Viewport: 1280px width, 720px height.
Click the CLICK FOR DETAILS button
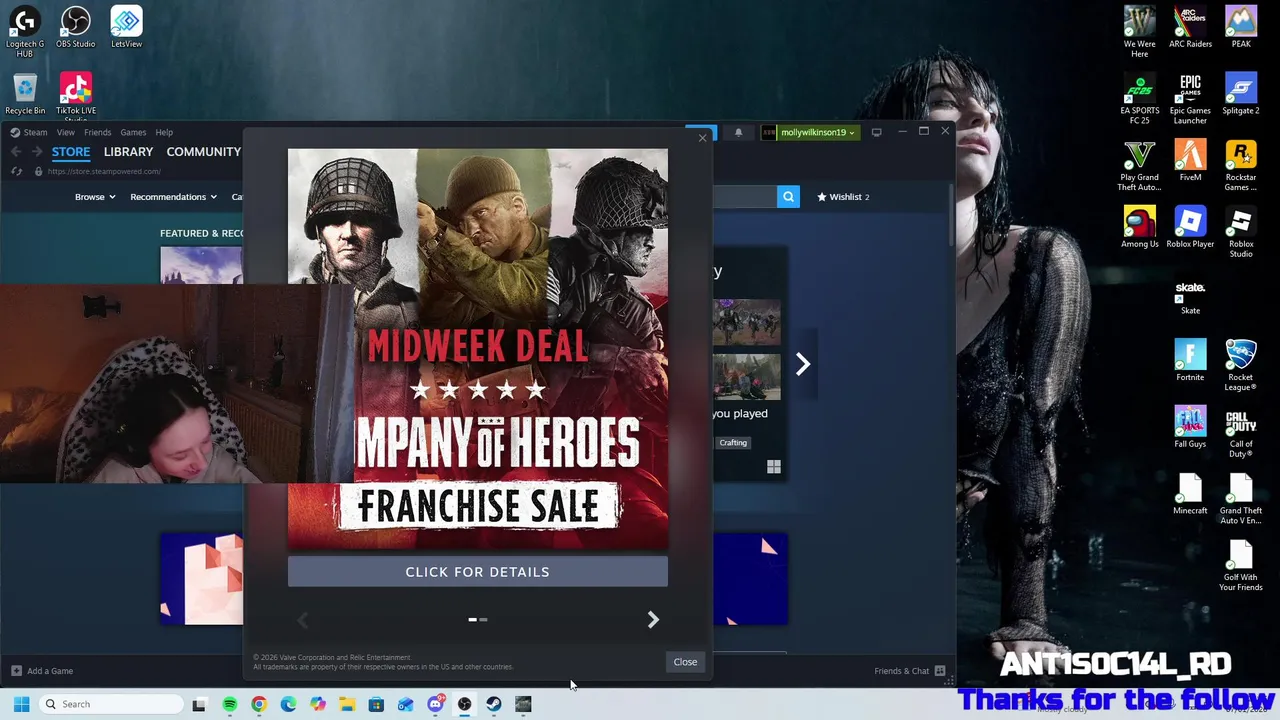tap(478, 572)
